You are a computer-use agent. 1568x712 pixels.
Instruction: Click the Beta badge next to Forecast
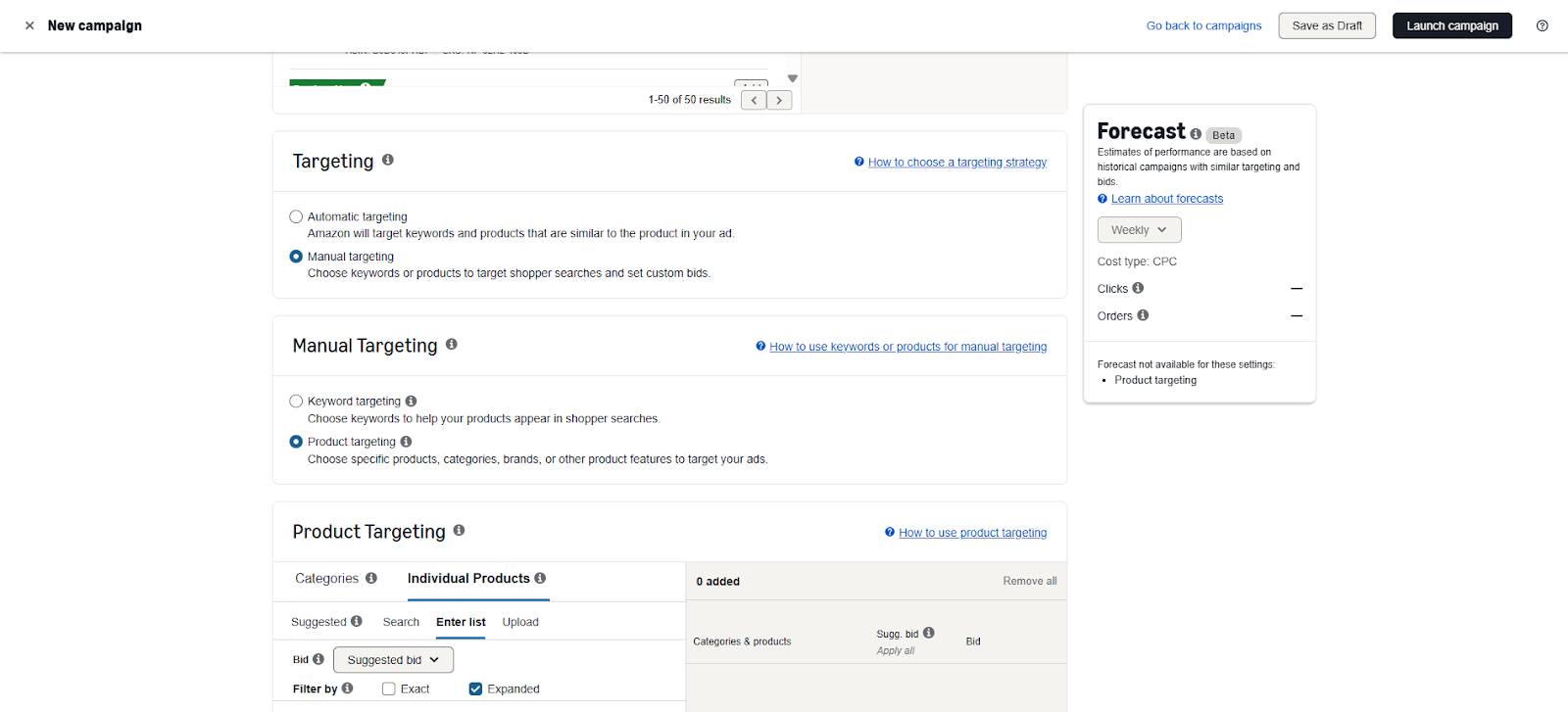coord(1224,135)
